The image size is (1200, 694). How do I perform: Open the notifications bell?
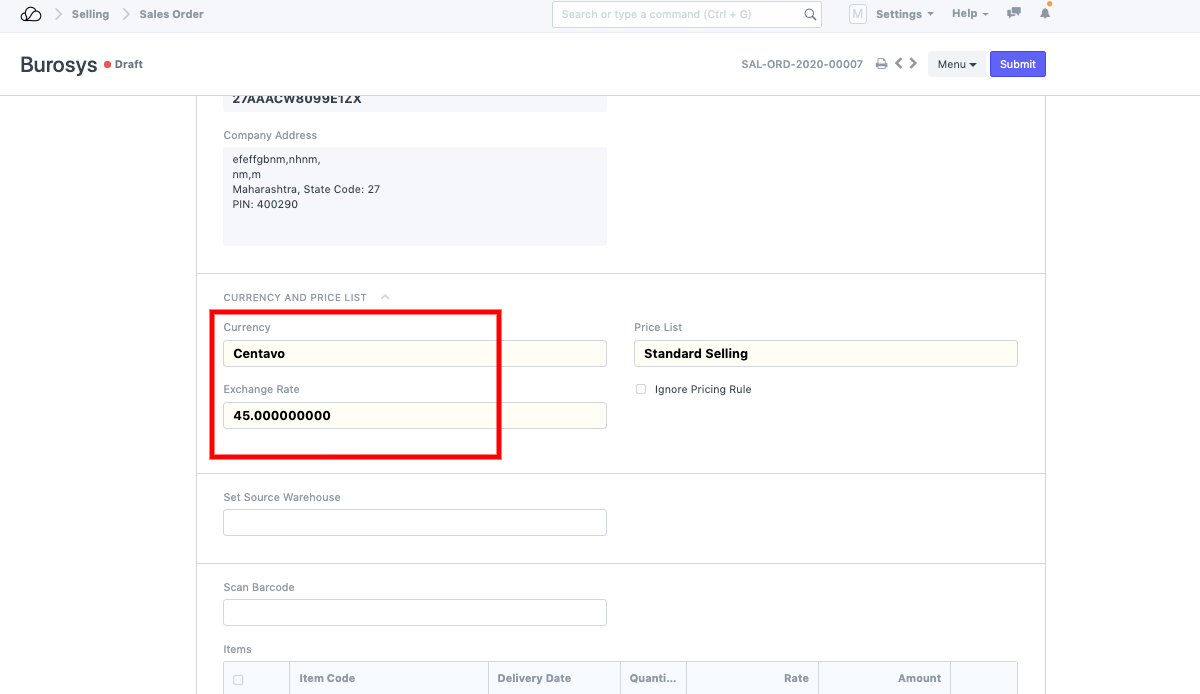1045,14
